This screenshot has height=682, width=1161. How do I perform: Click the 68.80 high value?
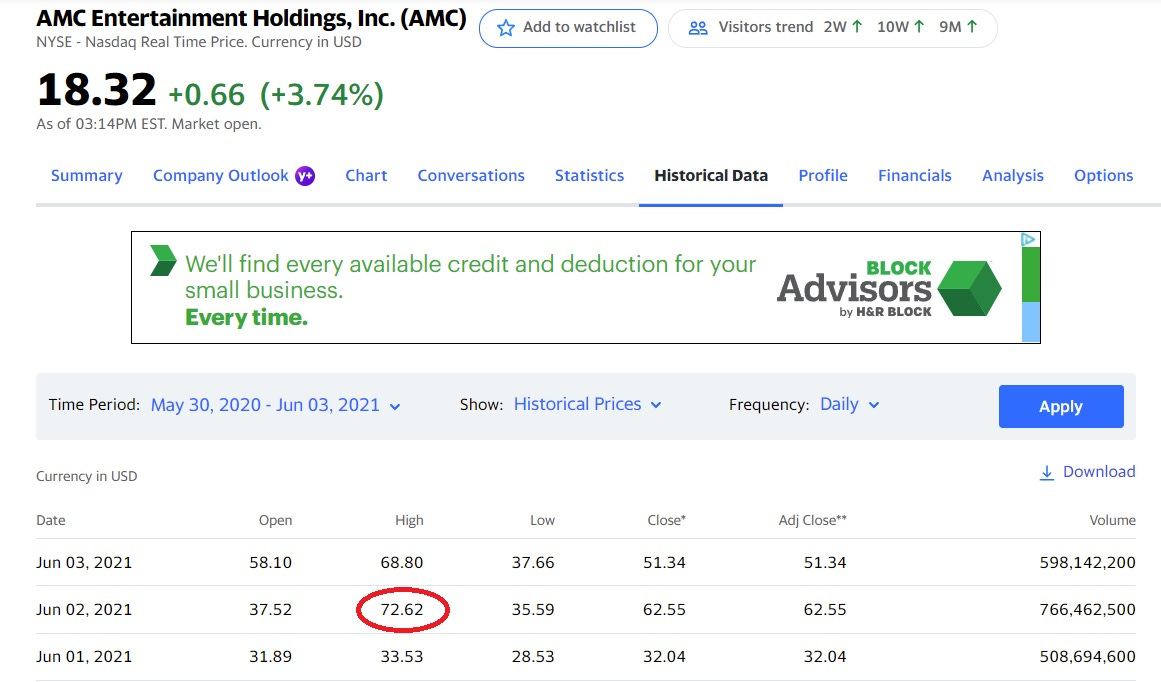click(402, 563)
